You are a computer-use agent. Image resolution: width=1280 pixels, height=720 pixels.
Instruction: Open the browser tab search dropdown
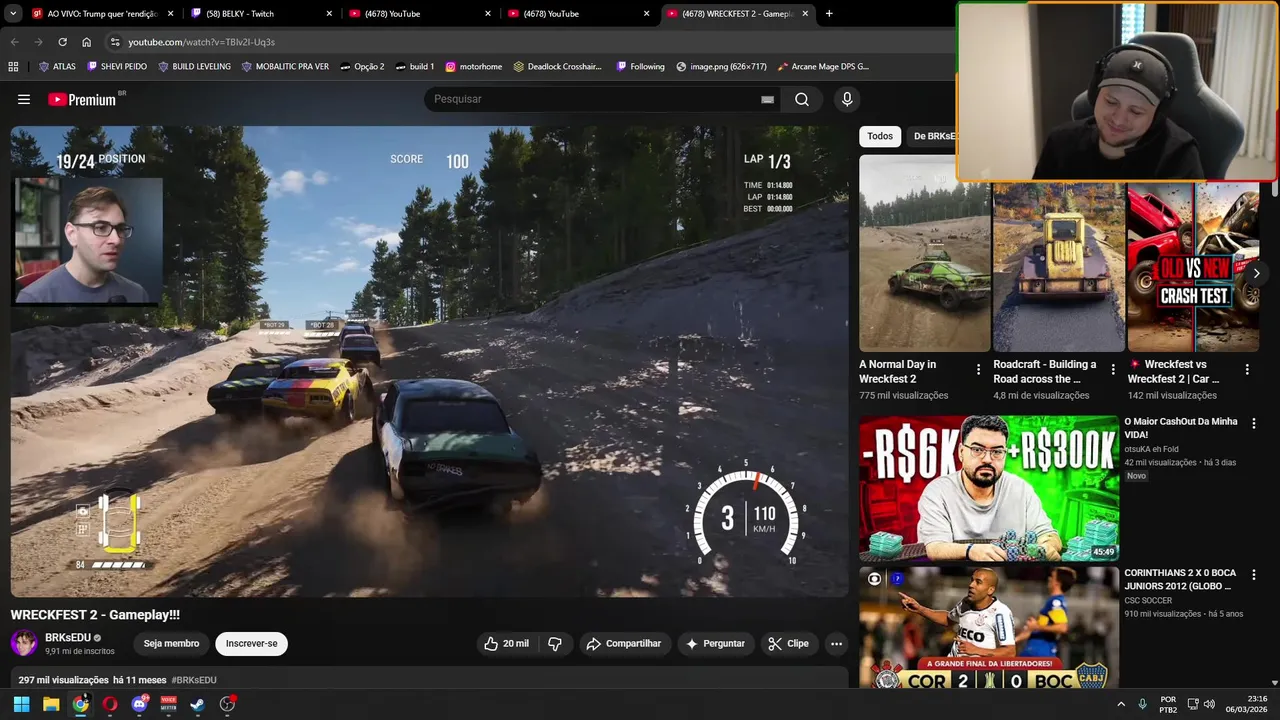coord(13,14)
